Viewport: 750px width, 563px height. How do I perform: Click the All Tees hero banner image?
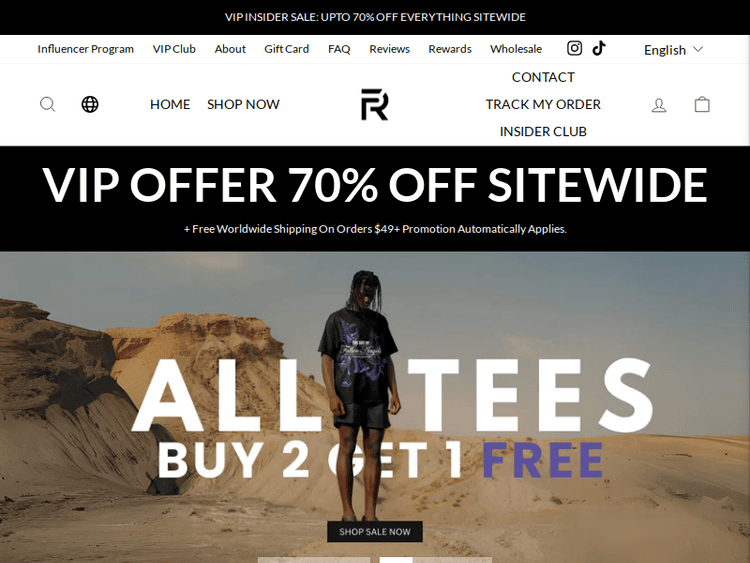375,407
